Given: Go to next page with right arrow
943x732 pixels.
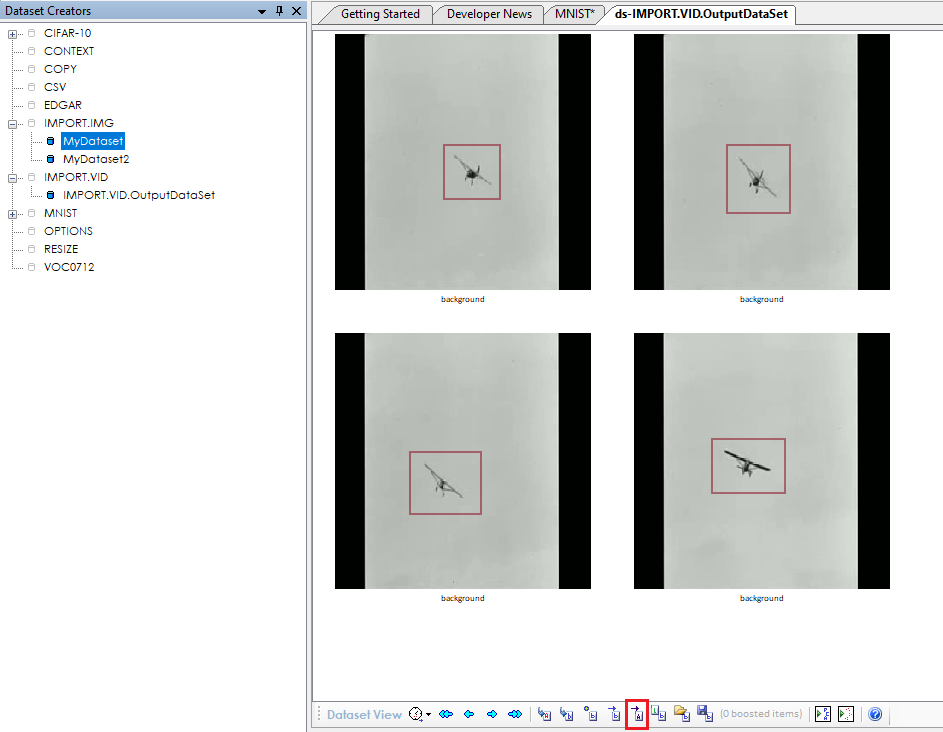Looking at the screenshot, I should pyautogui.click(x=492, y=714).
